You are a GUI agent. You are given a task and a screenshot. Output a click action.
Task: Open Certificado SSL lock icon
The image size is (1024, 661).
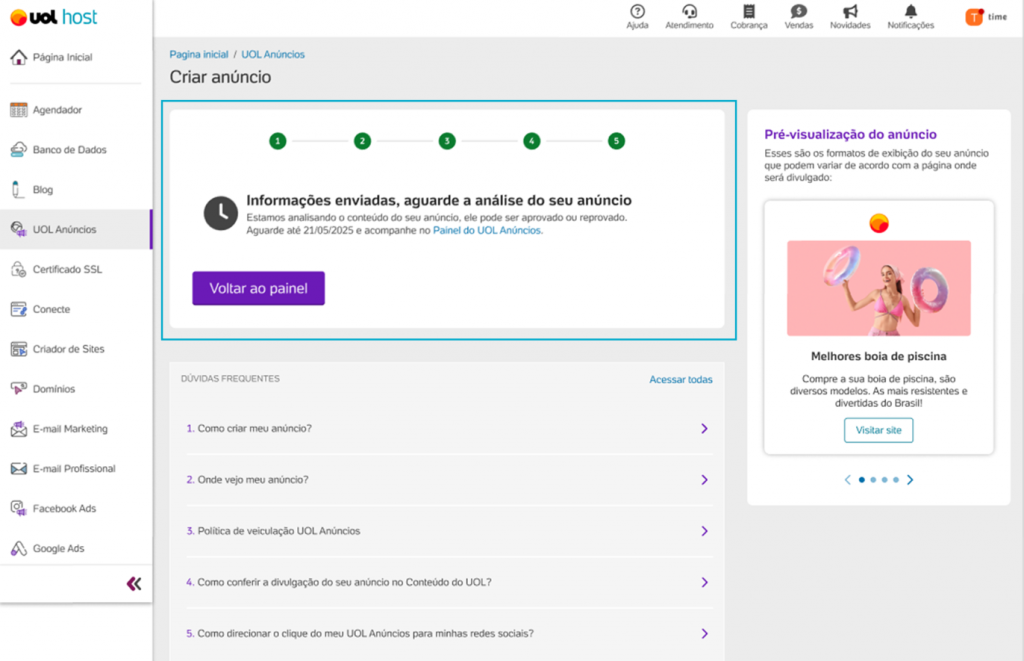click(18, 269)
